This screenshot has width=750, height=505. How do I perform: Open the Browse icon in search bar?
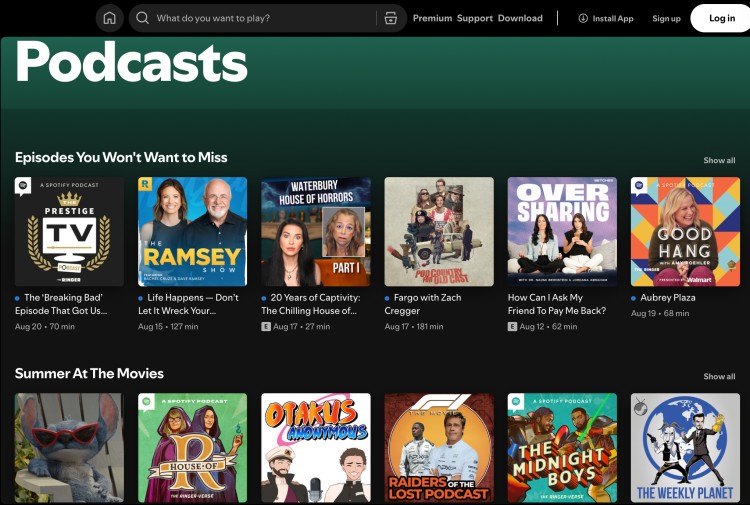click(x=391, y=18)
